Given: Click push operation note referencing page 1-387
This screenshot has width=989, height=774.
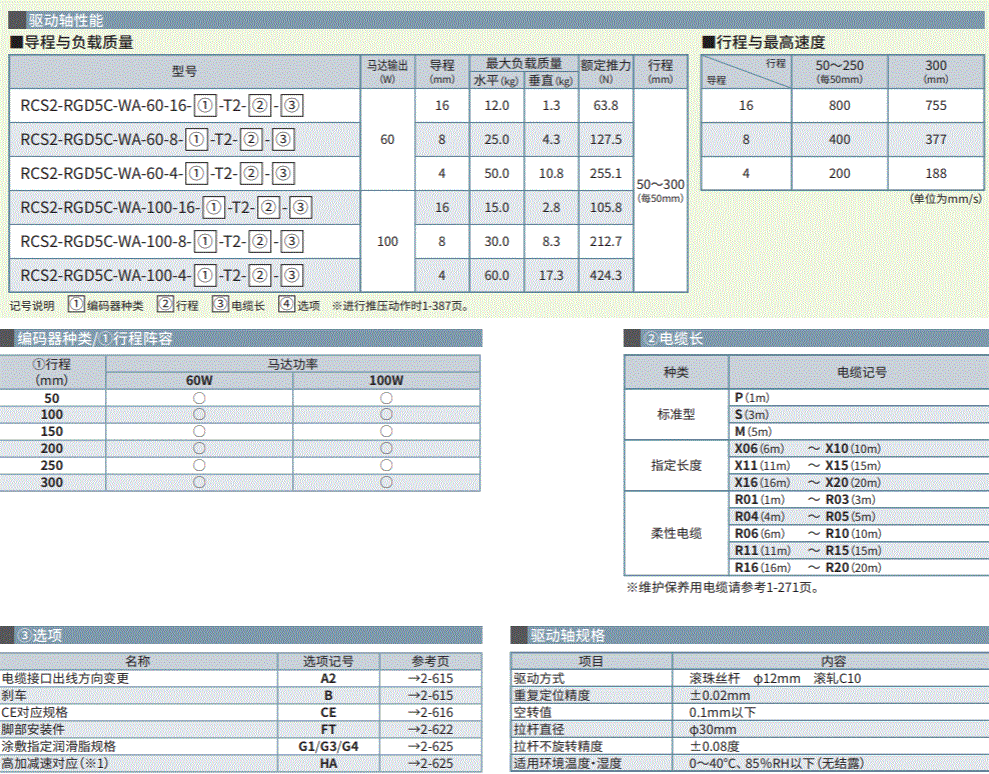Looking at the screenshot, I should click(401, 306).
